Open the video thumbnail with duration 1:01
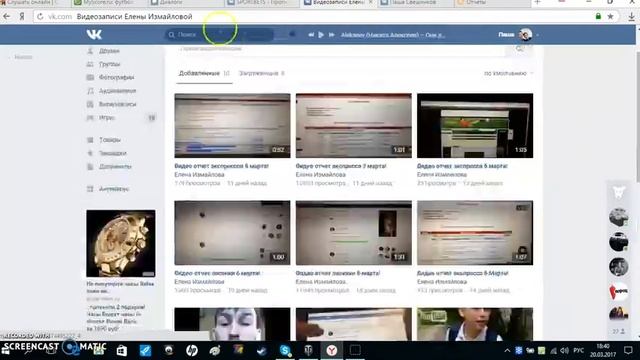 tap(353, 126)
